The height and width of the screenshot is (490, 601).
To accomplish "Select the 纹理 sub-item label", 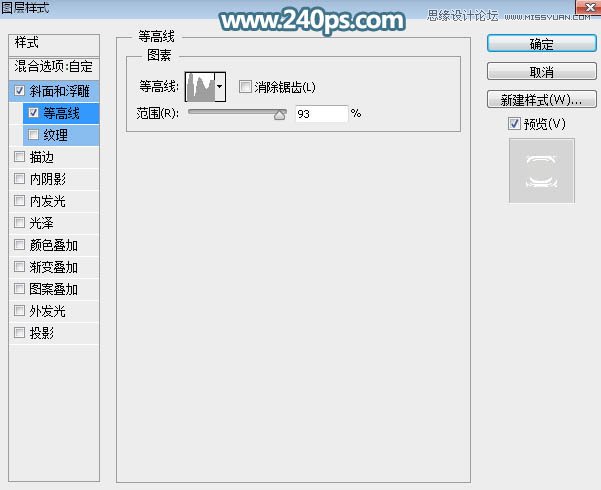I will (x=56, y=135).
